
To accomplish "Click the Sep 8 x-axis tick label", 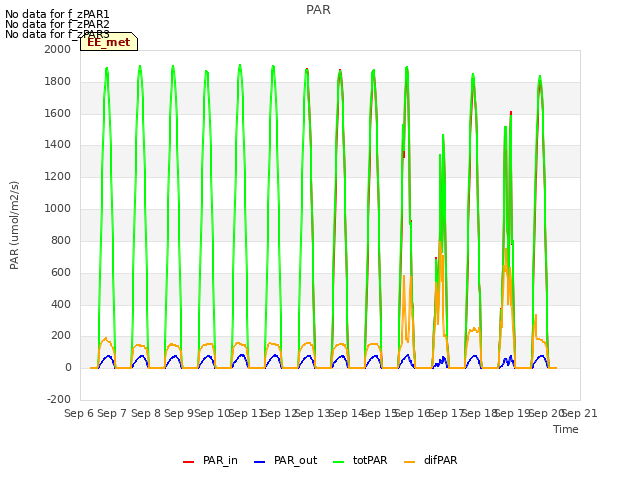I will coord(146,413).
